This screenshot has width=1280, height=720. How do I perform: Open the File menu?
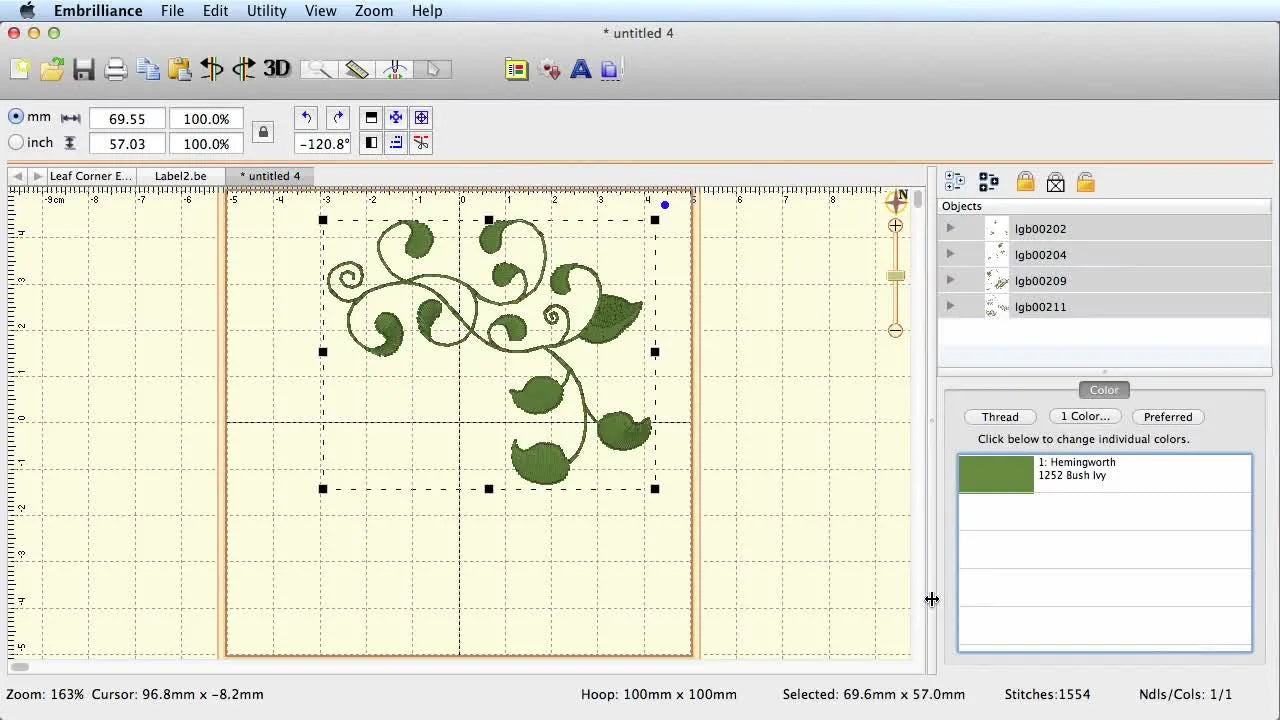pyautogui.click(x=172, y=10)
